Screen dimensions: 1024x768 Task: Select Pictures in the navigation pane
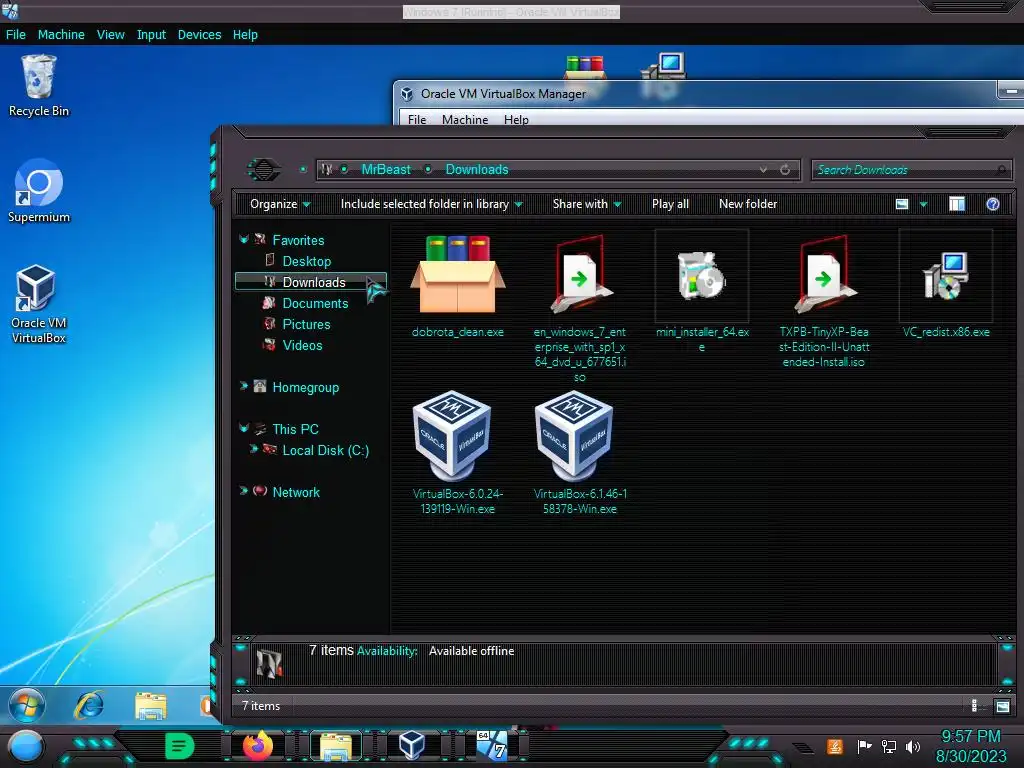click(306, 324)
